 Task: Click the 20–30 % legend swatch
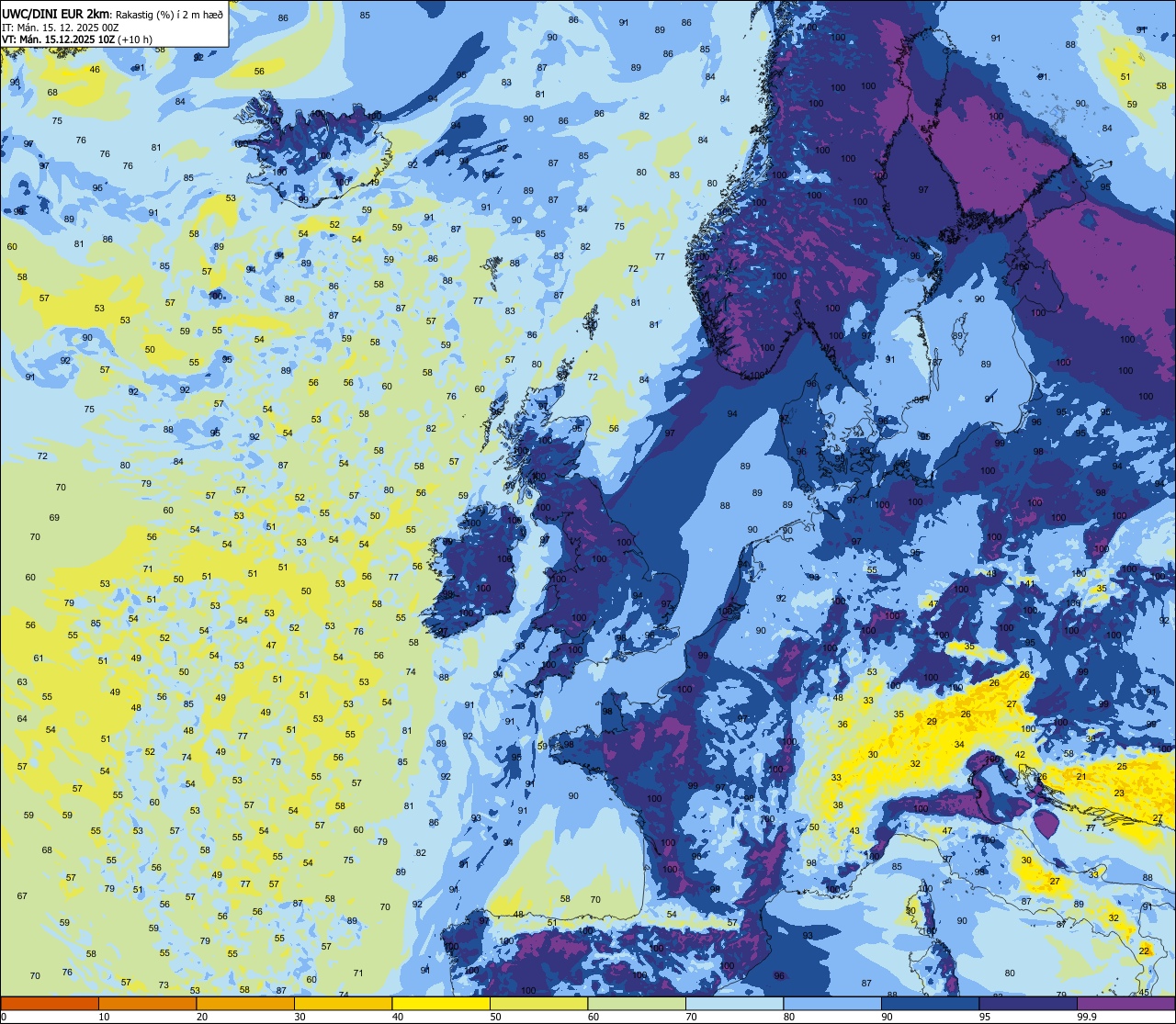245,1003
